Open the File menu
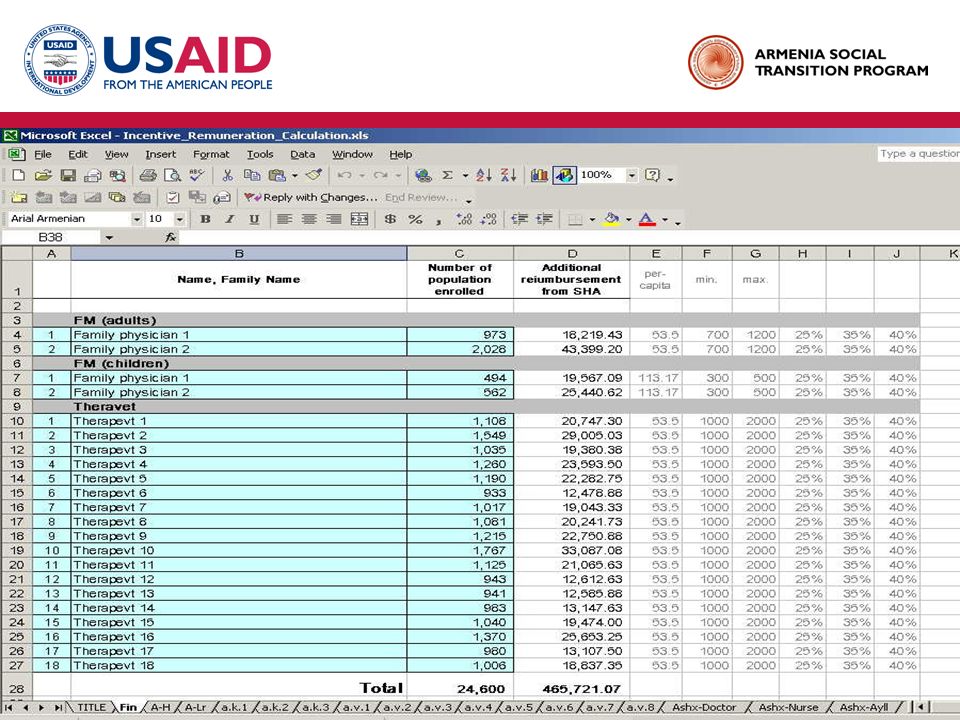 click(x=43, y=154)
